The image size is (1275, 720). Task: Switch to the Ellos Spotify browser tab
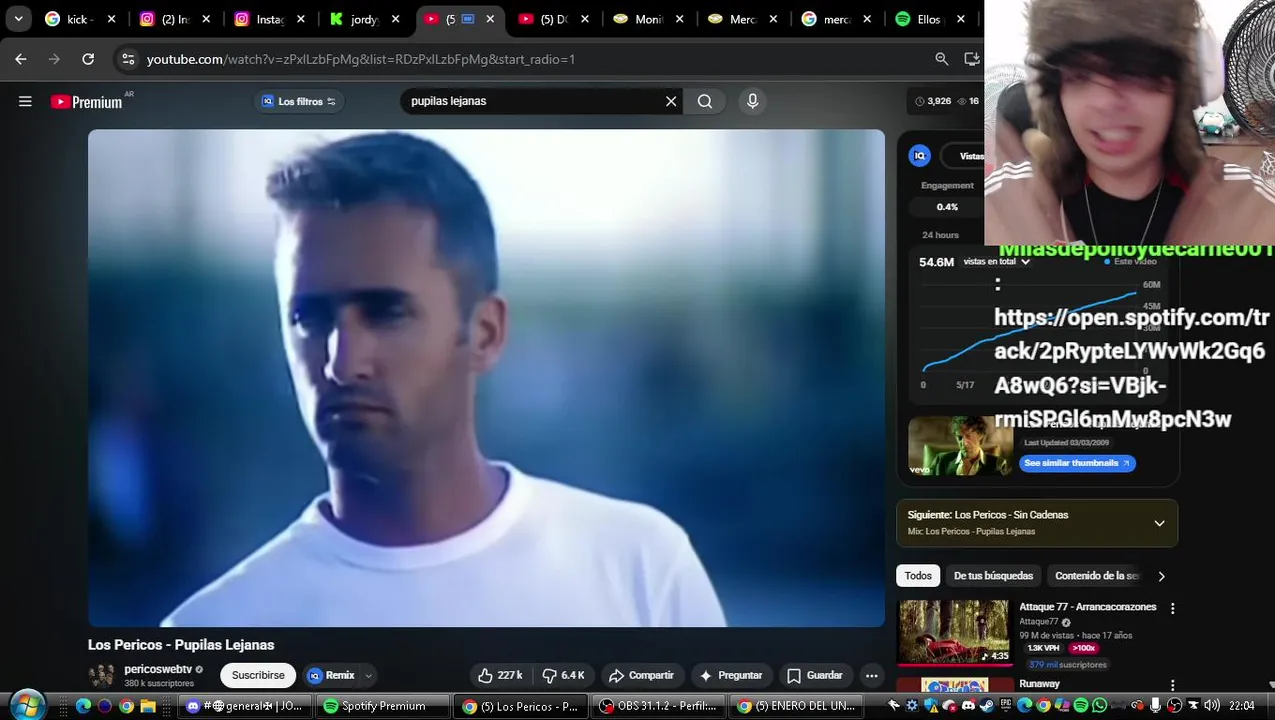(x=930, y=19)
